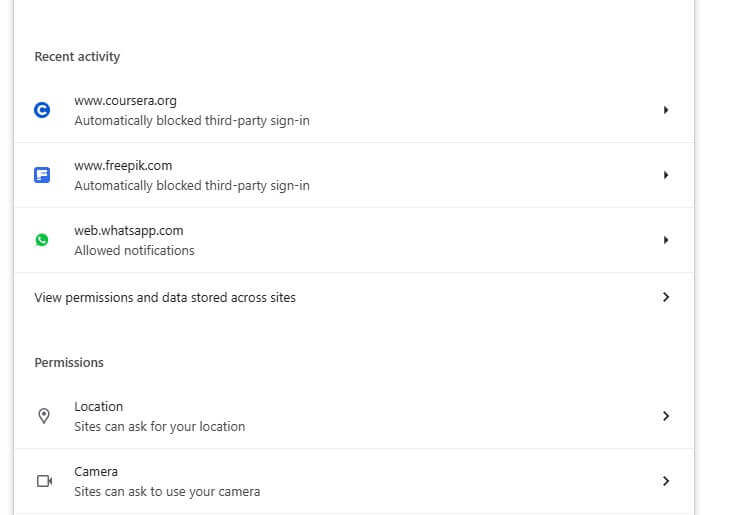The height and width of the screenshot is (515, 747).
Task: Open the Camera permission row
Action: coord(354,481)
